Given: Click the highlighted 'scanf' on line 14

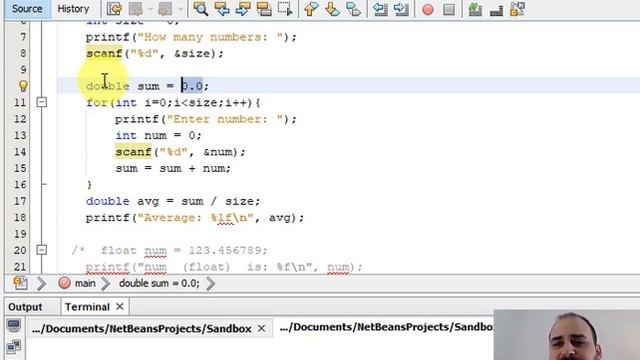Looking at the screenshot, I should 133,151.
